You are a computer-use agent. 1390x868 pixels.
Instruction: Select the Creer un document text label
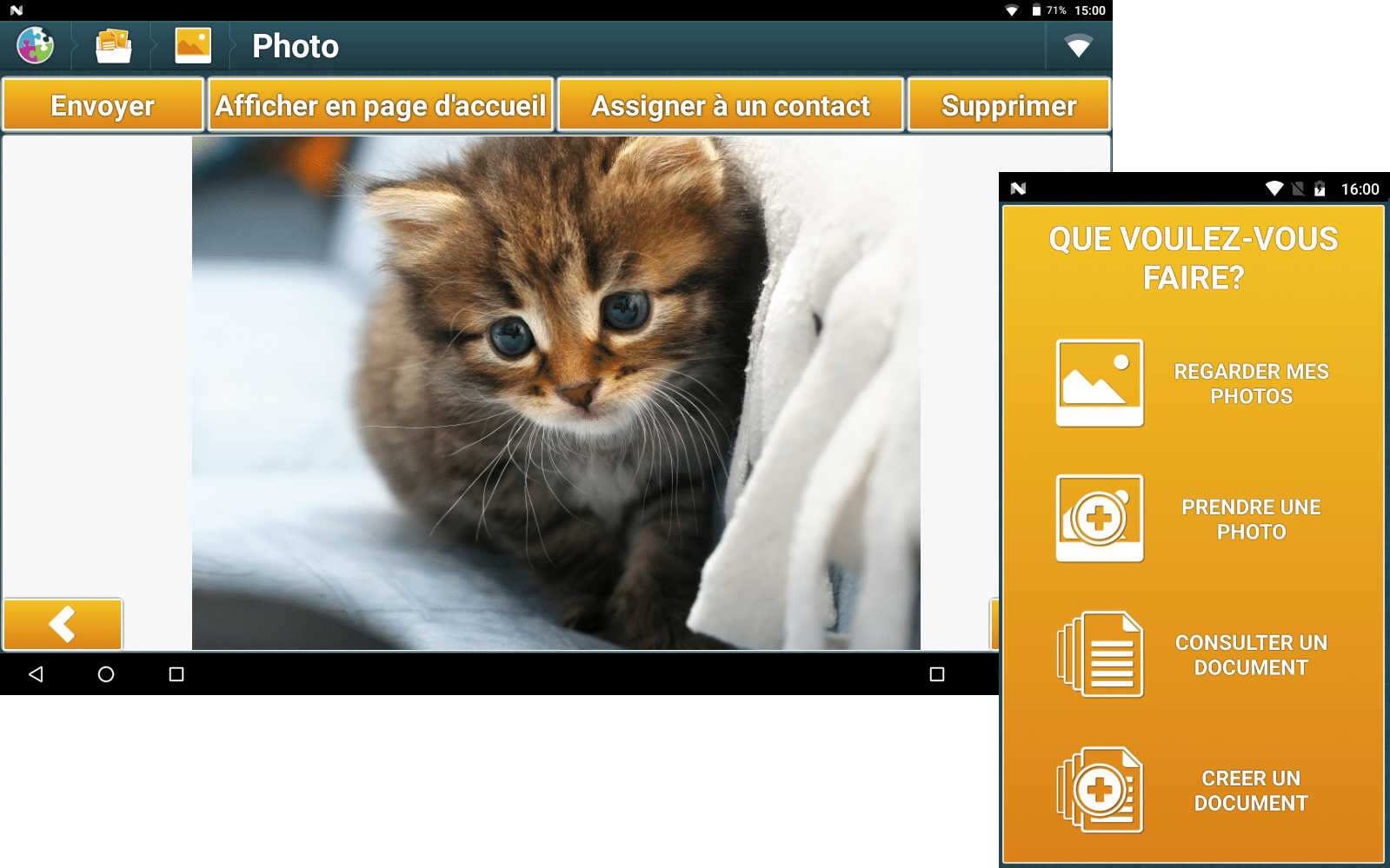pyautogui.click(x=1251, y=791)
